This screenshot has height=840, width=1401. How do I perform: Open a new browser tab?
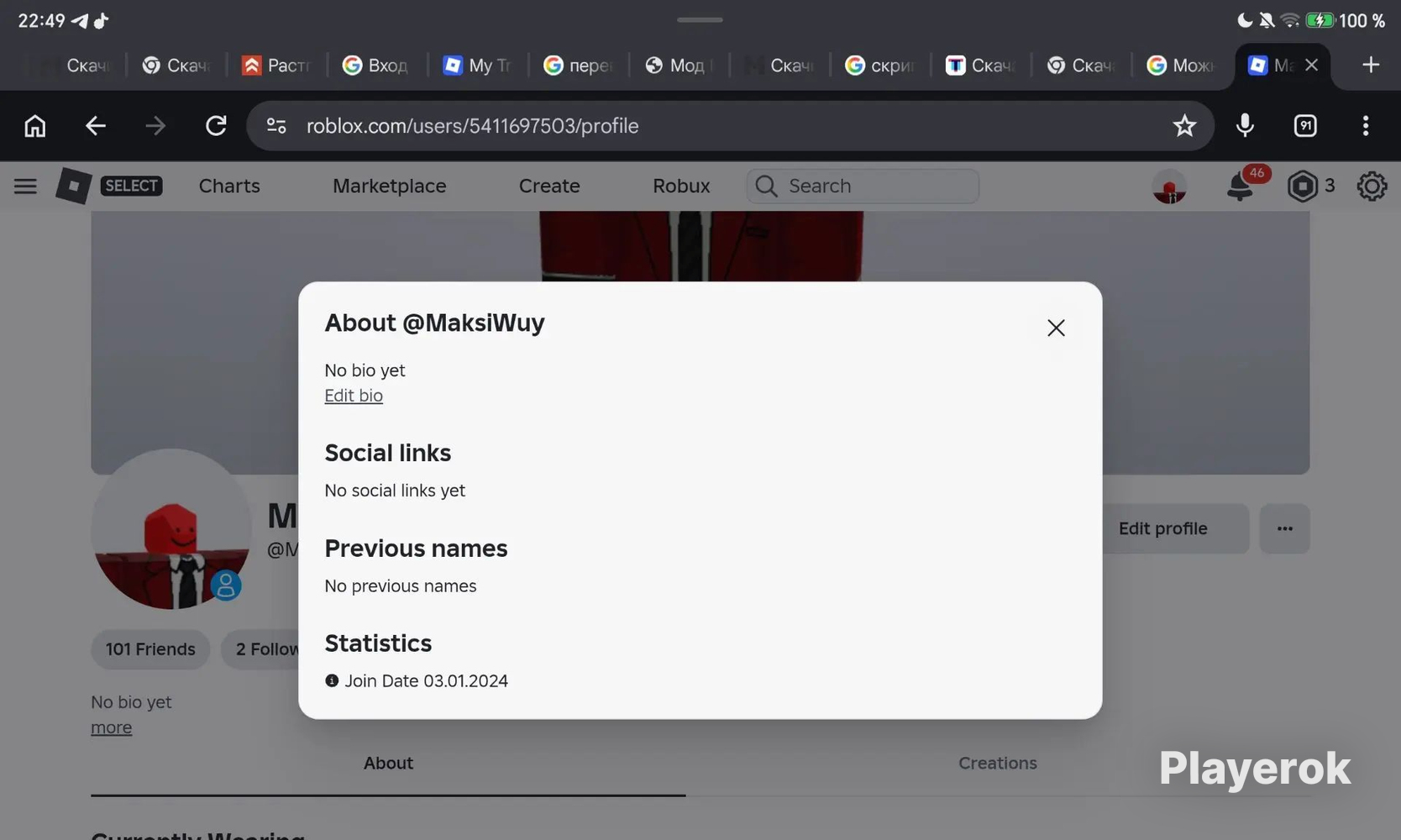(1371, 65)
